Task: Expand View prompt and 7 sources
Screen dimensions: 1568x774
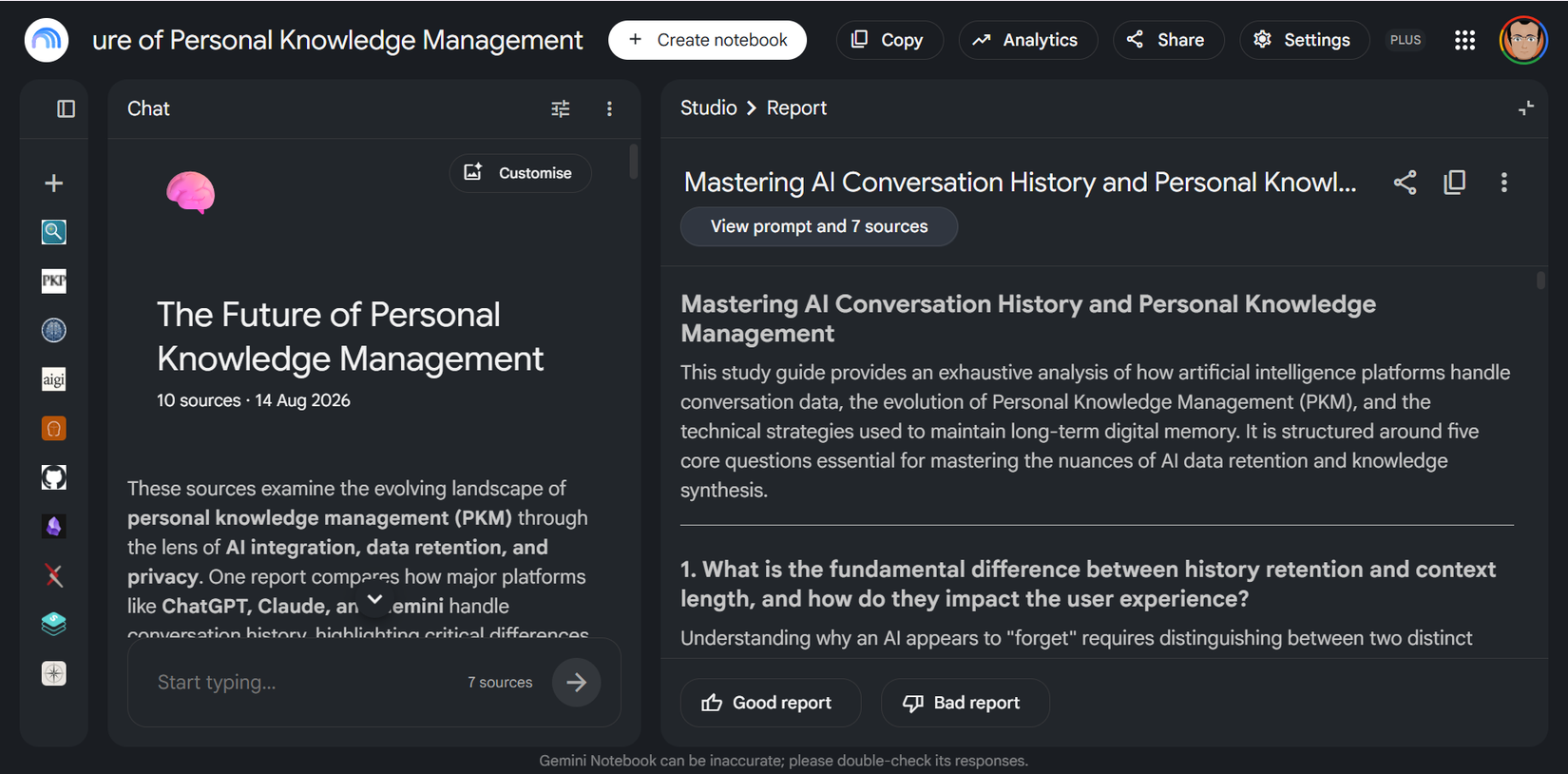Action: [x=819, y=226]
